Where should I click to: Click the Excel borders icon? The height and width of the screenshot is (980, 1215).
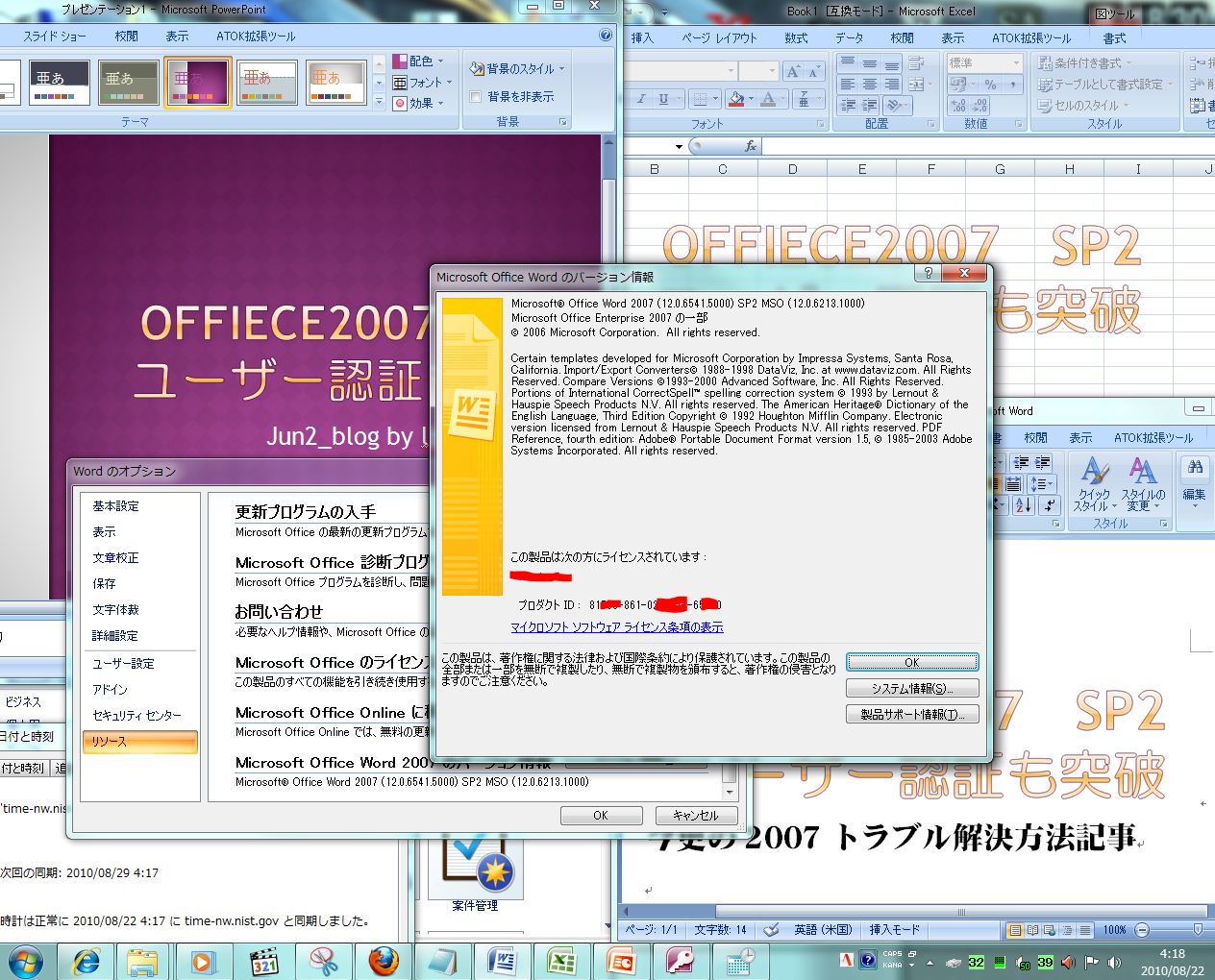(700, 99)
